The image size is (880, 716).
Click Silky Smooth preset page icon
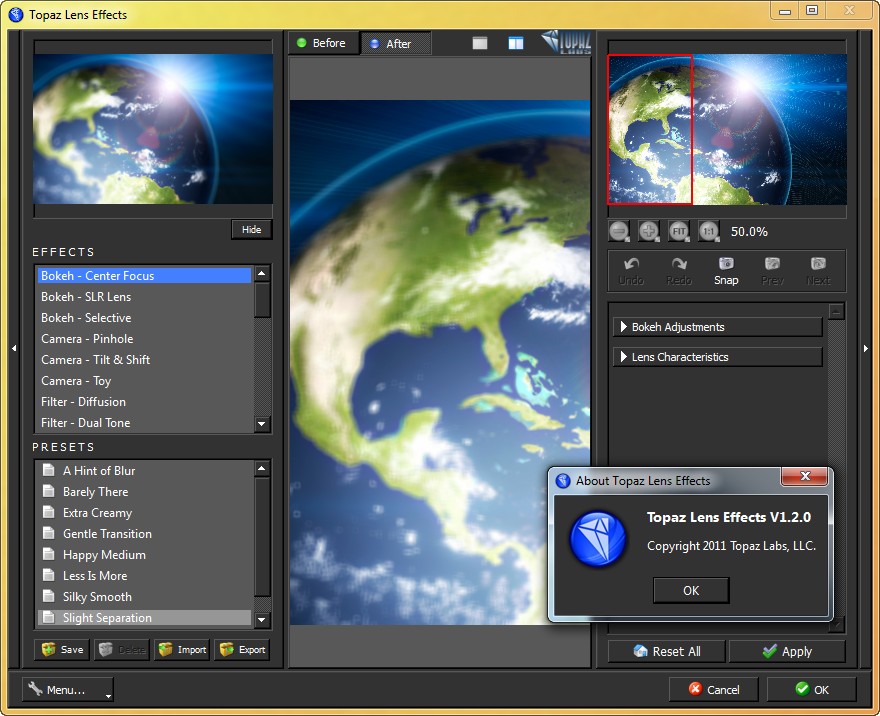[x=49, y=596]
